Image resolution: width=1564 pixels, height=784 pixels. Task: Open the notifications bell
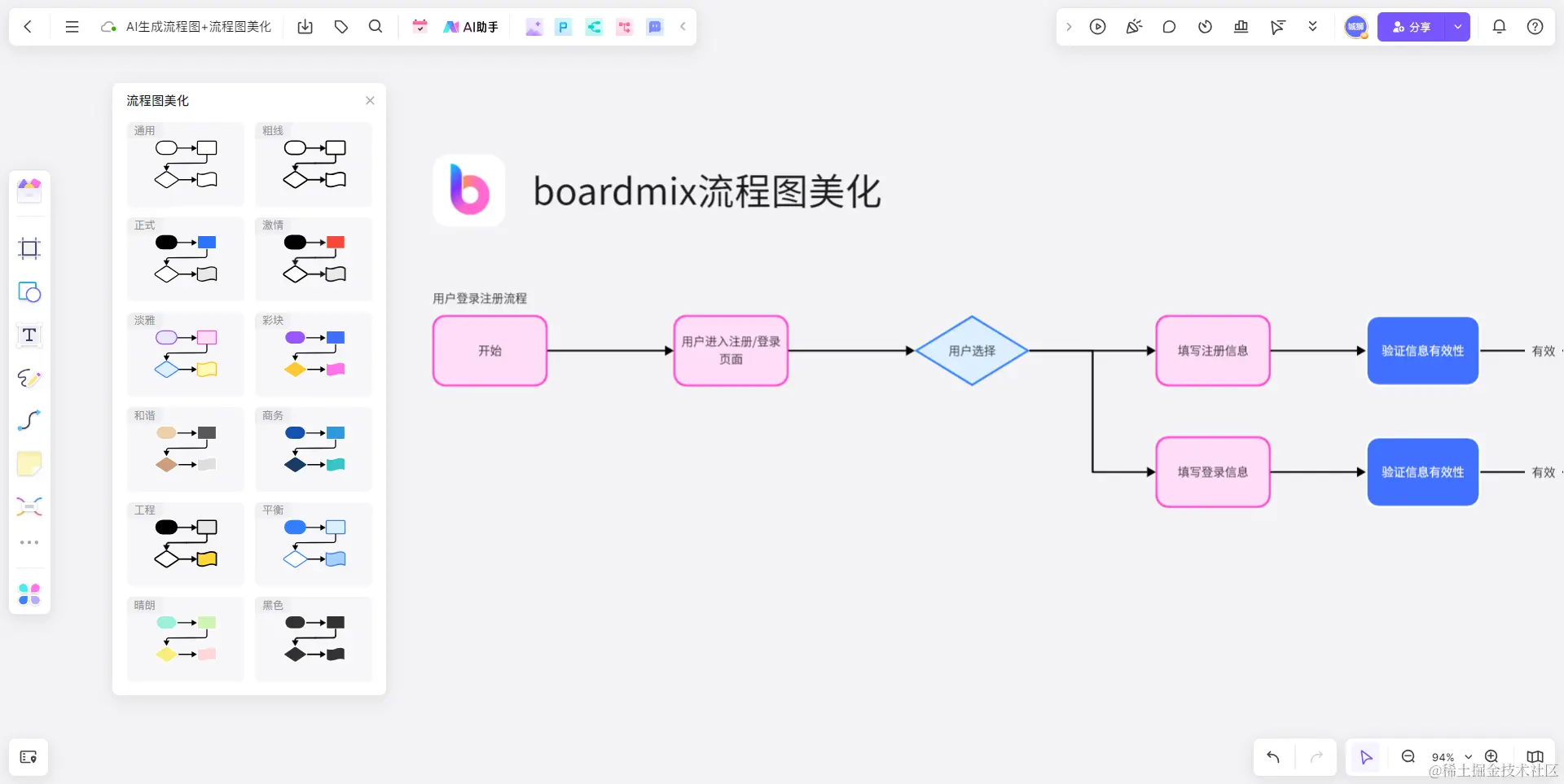[x=1499, y=27]
